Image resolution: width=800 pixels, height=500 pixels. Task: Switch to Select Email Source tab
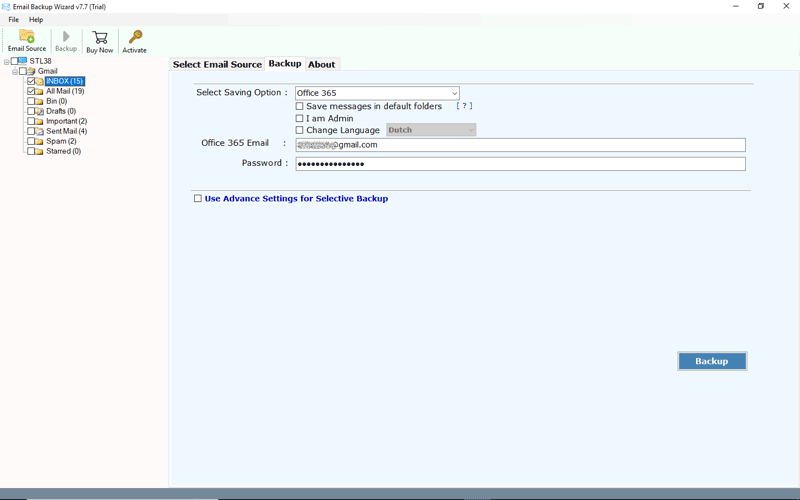click(217, 64)
